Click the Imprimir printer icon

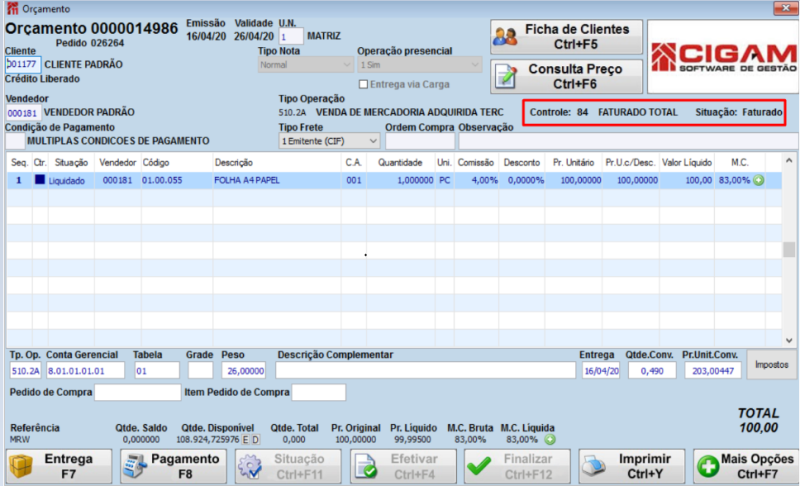click(594, 466)
